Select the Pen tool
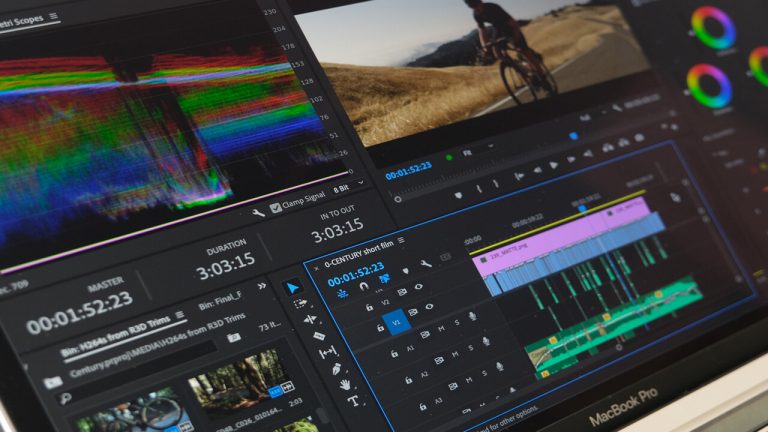 [336, 368]
